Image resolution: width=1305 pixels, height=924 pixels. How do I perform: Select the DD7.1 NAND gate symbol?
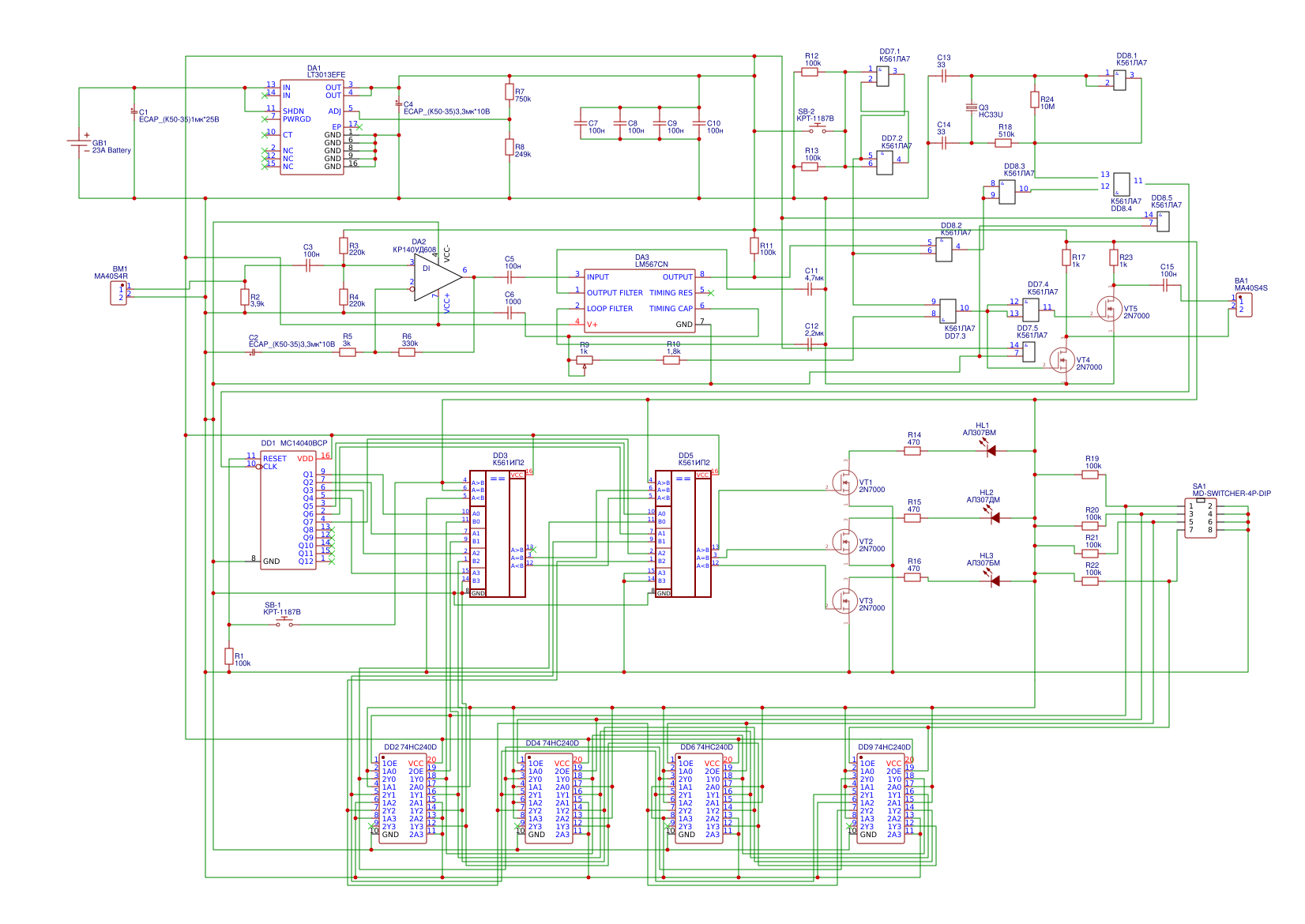click(883, 76)
